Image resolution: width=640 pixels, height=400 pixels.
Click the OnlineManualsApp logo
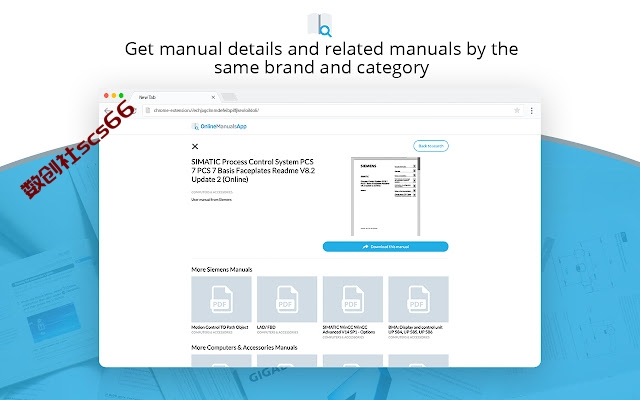coord(219,126)
